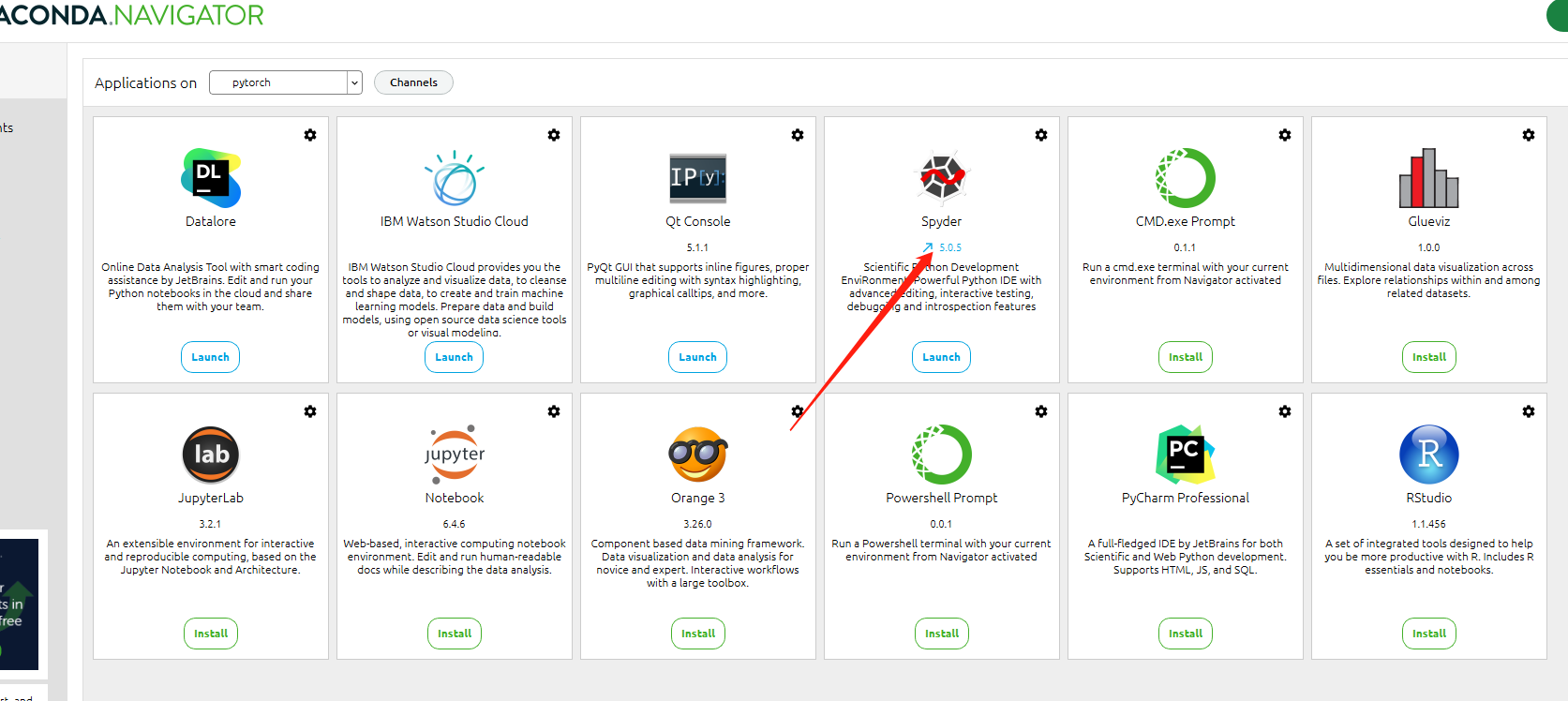Select the PyCharm Professional icon
The width and height of the screenshot is (1568, 701).
point(1186,455)
